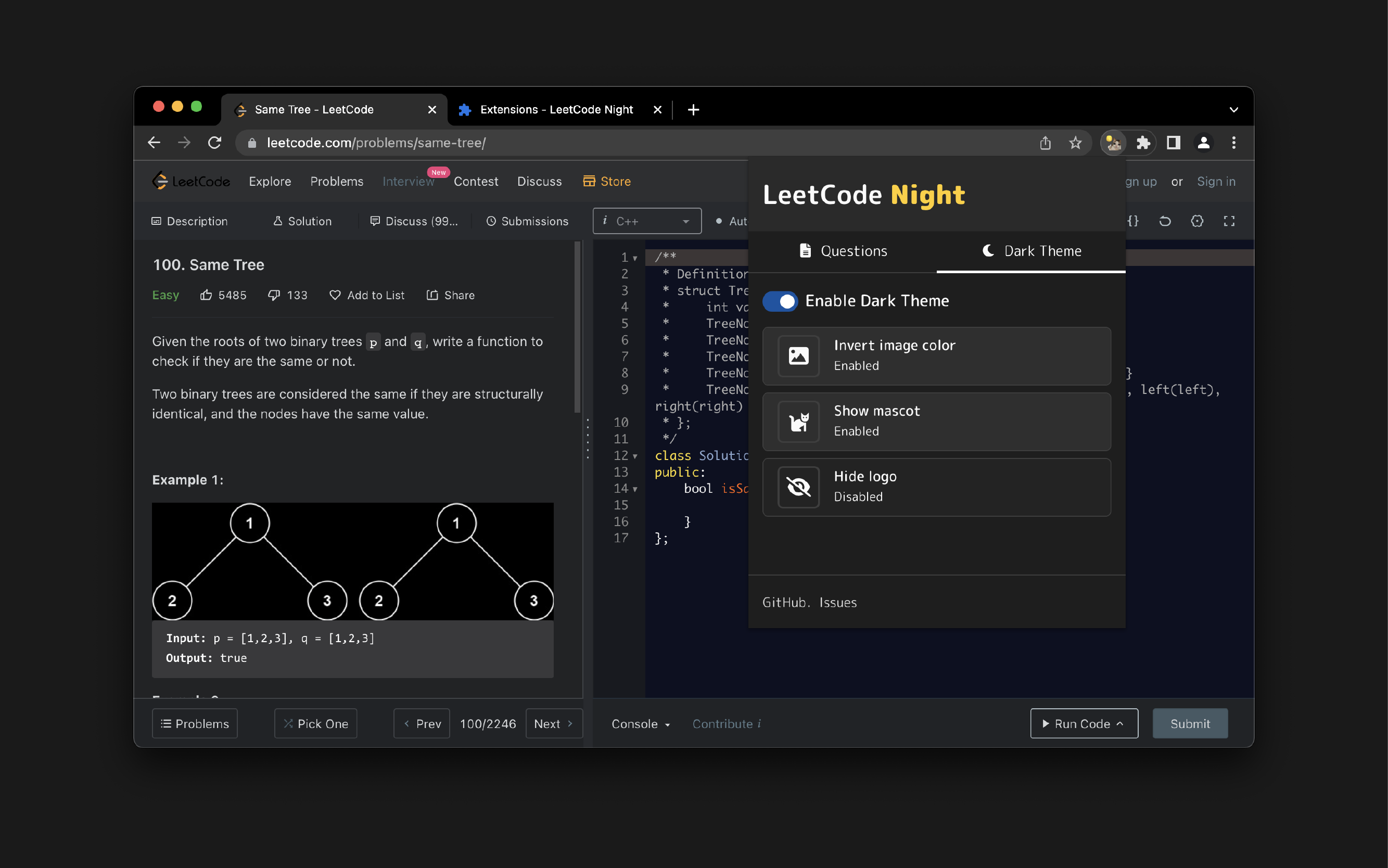Open the Chrome extensions puzzle icon
Screen dimensions: 1388x868
pos(1143,143)
